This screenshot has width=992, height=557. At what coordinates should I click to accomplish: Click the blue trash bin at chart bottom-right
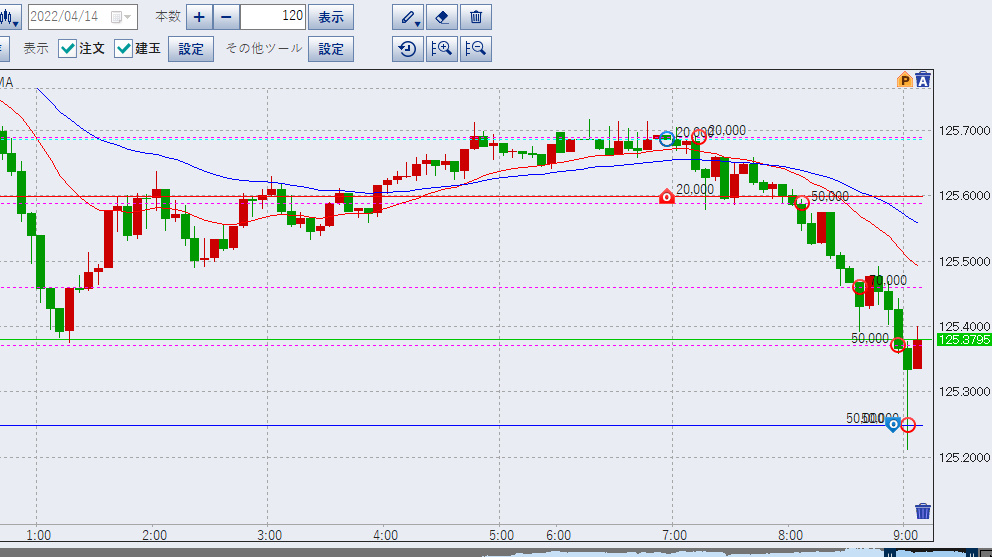(923, 512)
